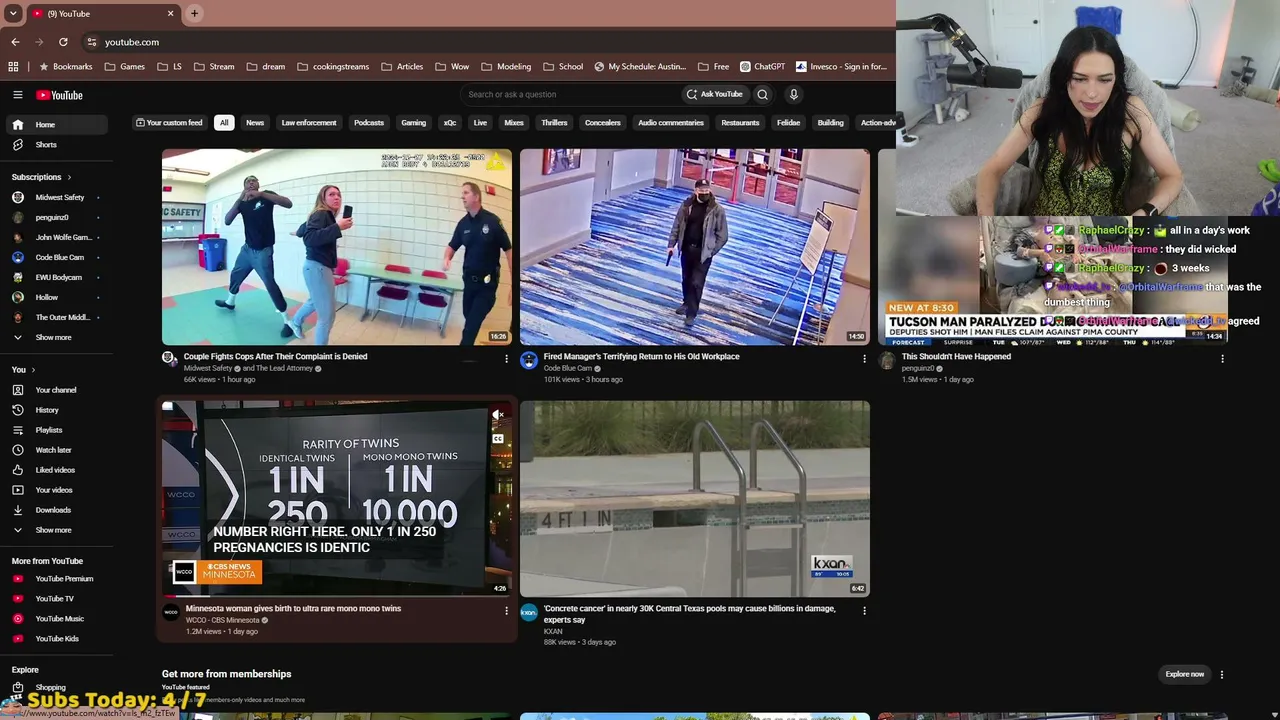Open the Midwest Safety subscription in sidebar
Viewport: 1280px width, 720px height.
(55, 198)
